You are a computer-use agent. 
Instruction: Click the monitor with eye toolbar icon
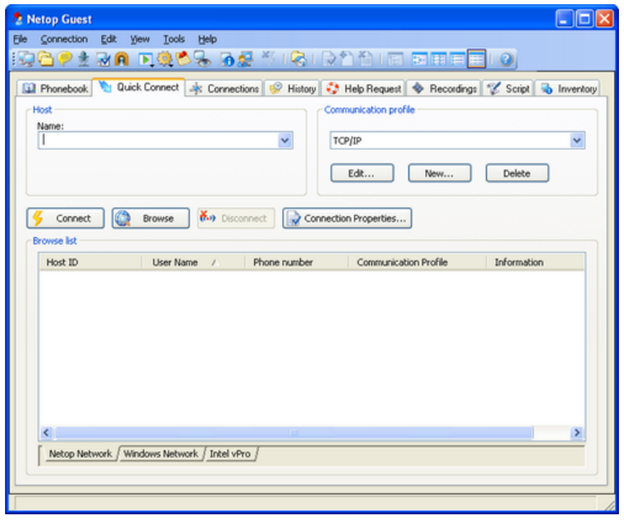point(203,59)
